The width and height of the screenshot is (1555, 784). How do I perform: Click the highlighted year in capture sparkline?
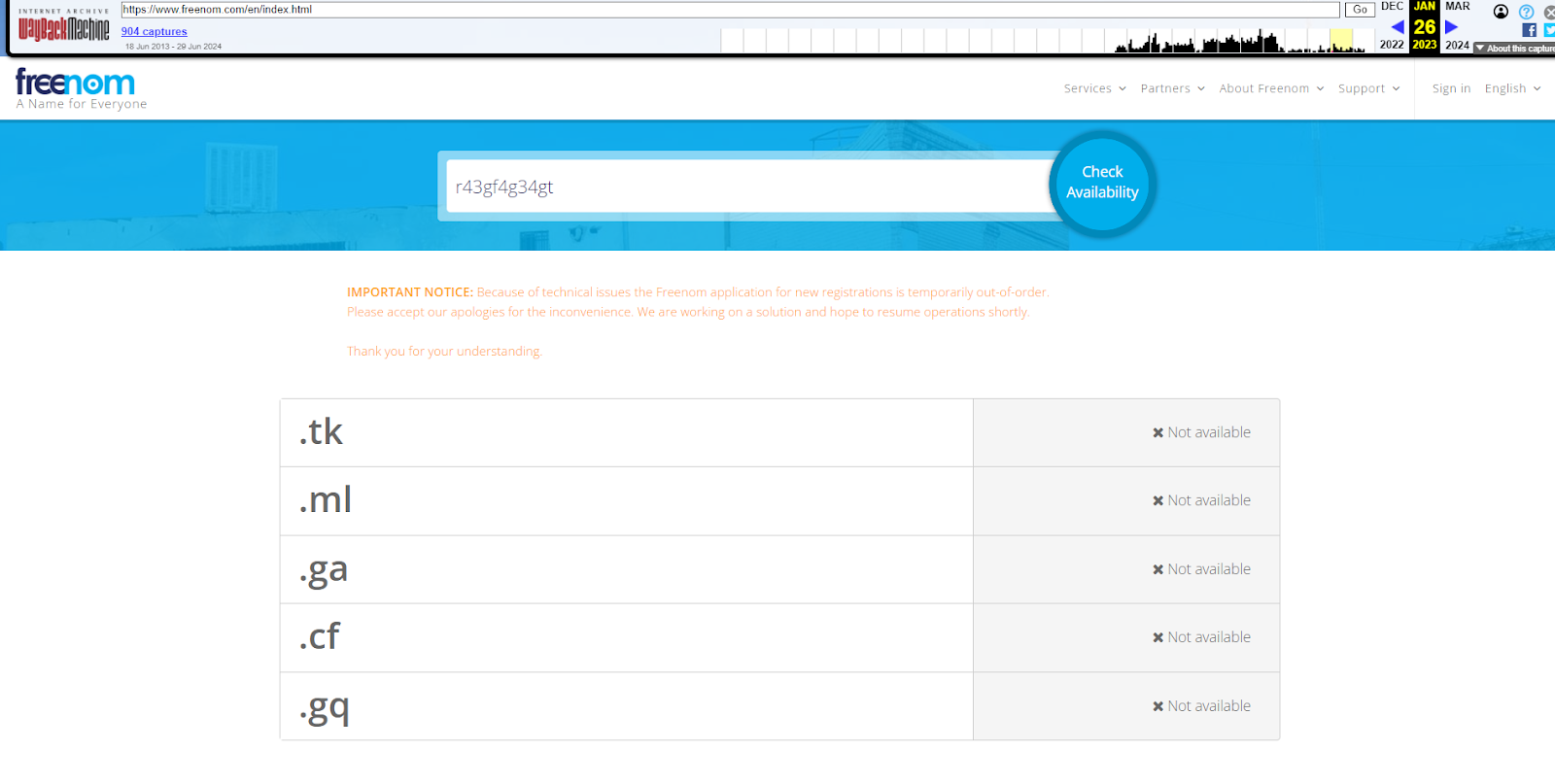[1341, 40]
